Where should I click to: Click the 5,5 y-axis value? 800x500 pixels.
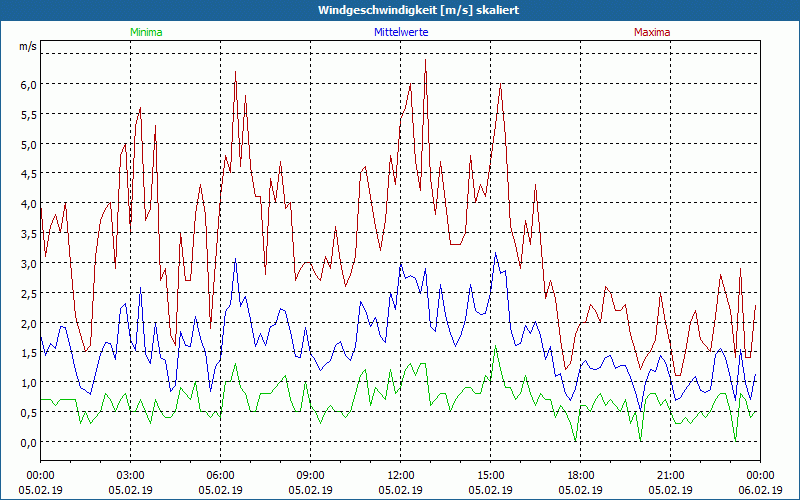(29, 115)
